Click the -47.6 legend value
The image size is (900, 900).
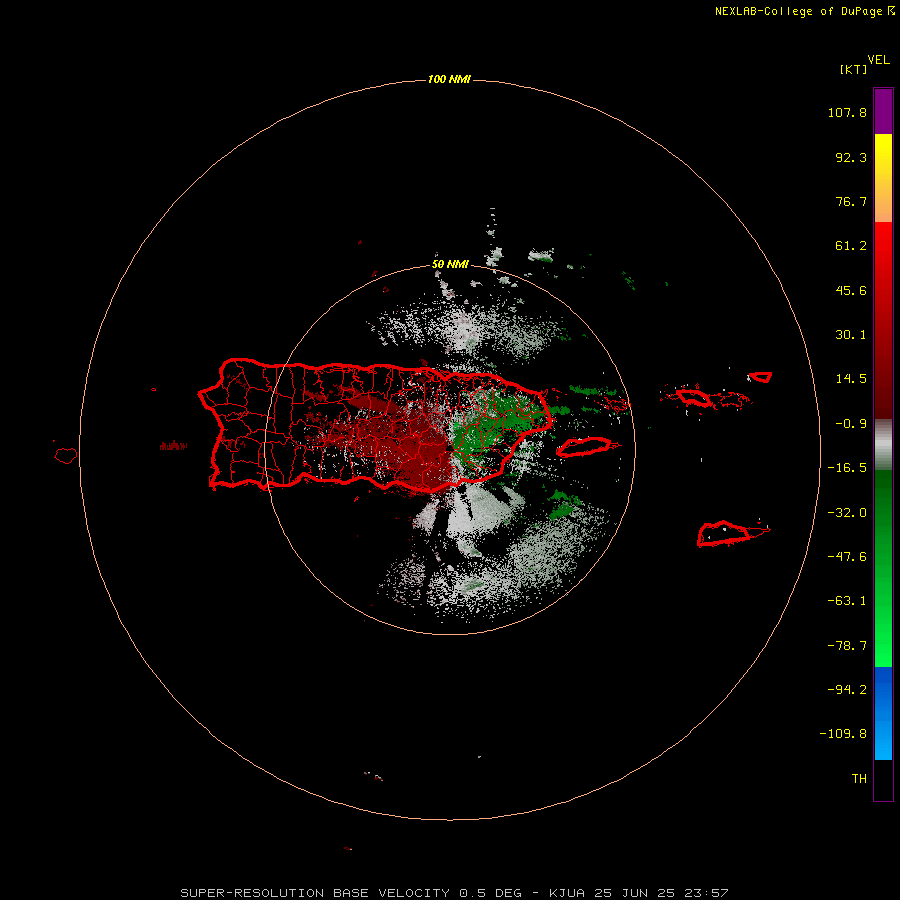click(x=847, y=557)
